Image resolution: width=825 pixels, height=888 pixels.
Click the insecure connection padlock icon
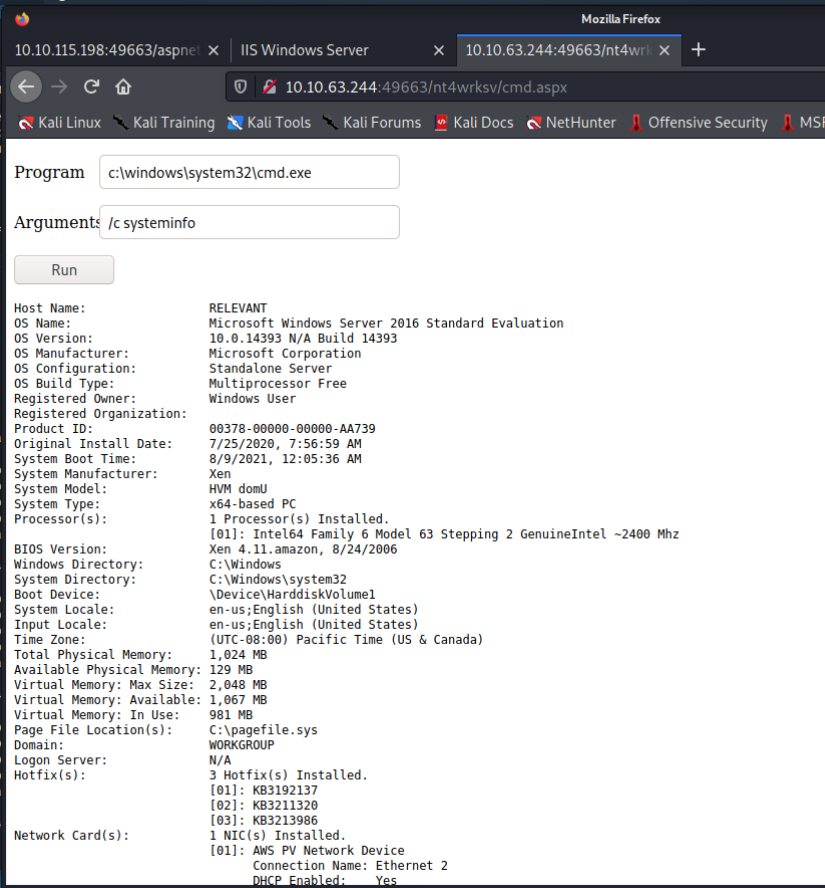[268, 87]
